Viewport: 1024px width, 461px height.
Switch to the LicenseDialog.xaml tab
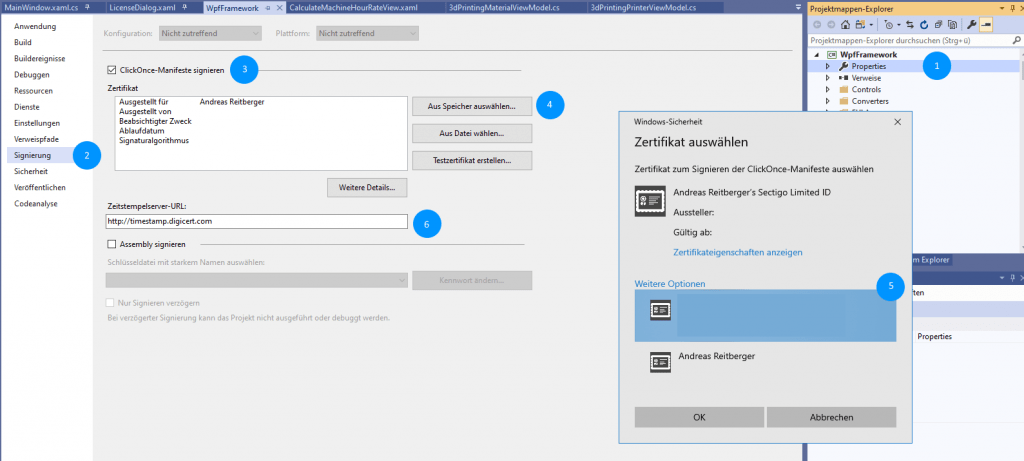click(x=137, y=7)
